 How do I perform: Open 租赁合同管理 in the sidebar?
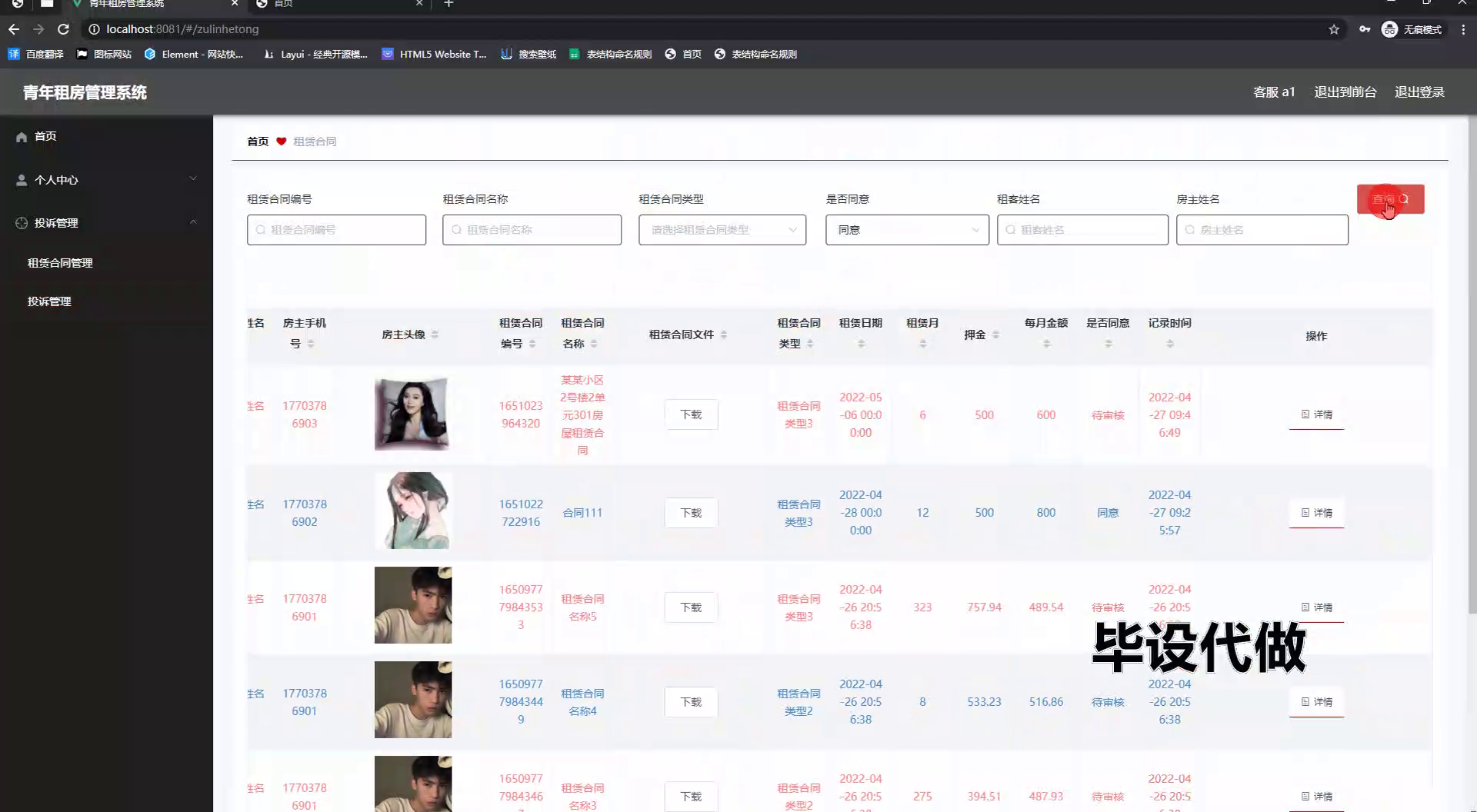pos(60,263)
